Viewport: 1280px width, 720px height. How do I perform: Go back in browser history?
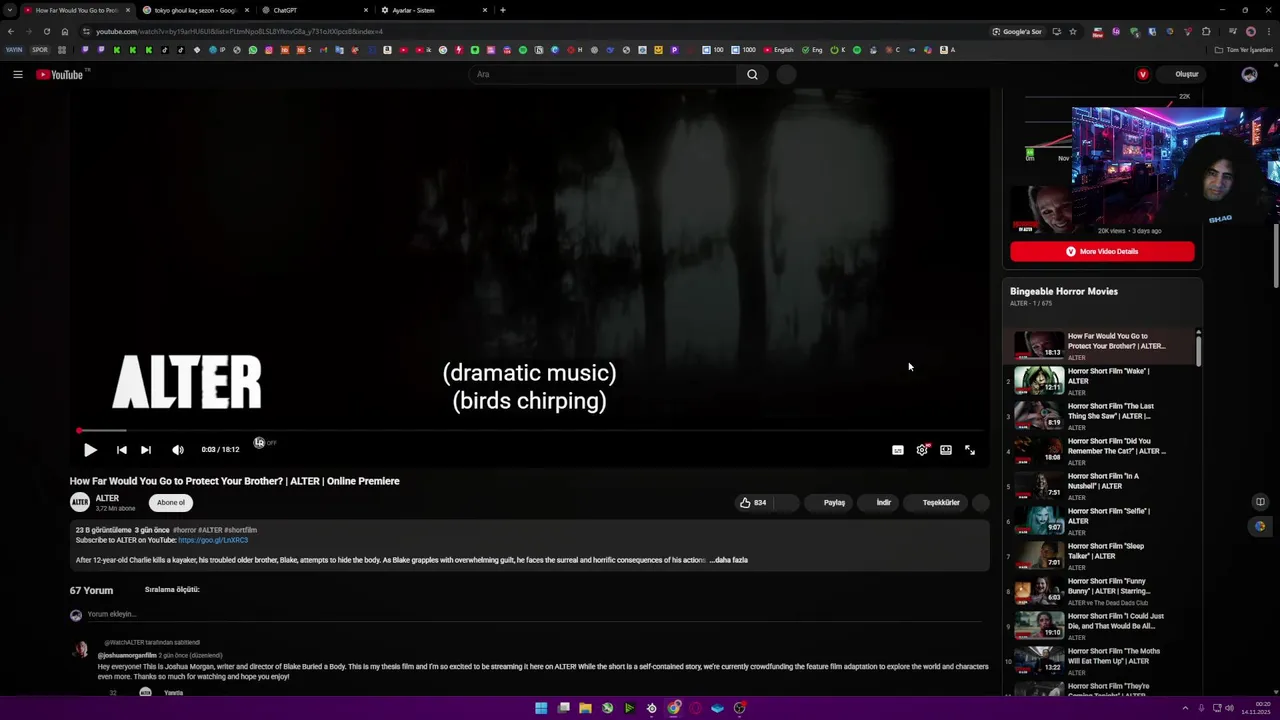tap(11, 31)
